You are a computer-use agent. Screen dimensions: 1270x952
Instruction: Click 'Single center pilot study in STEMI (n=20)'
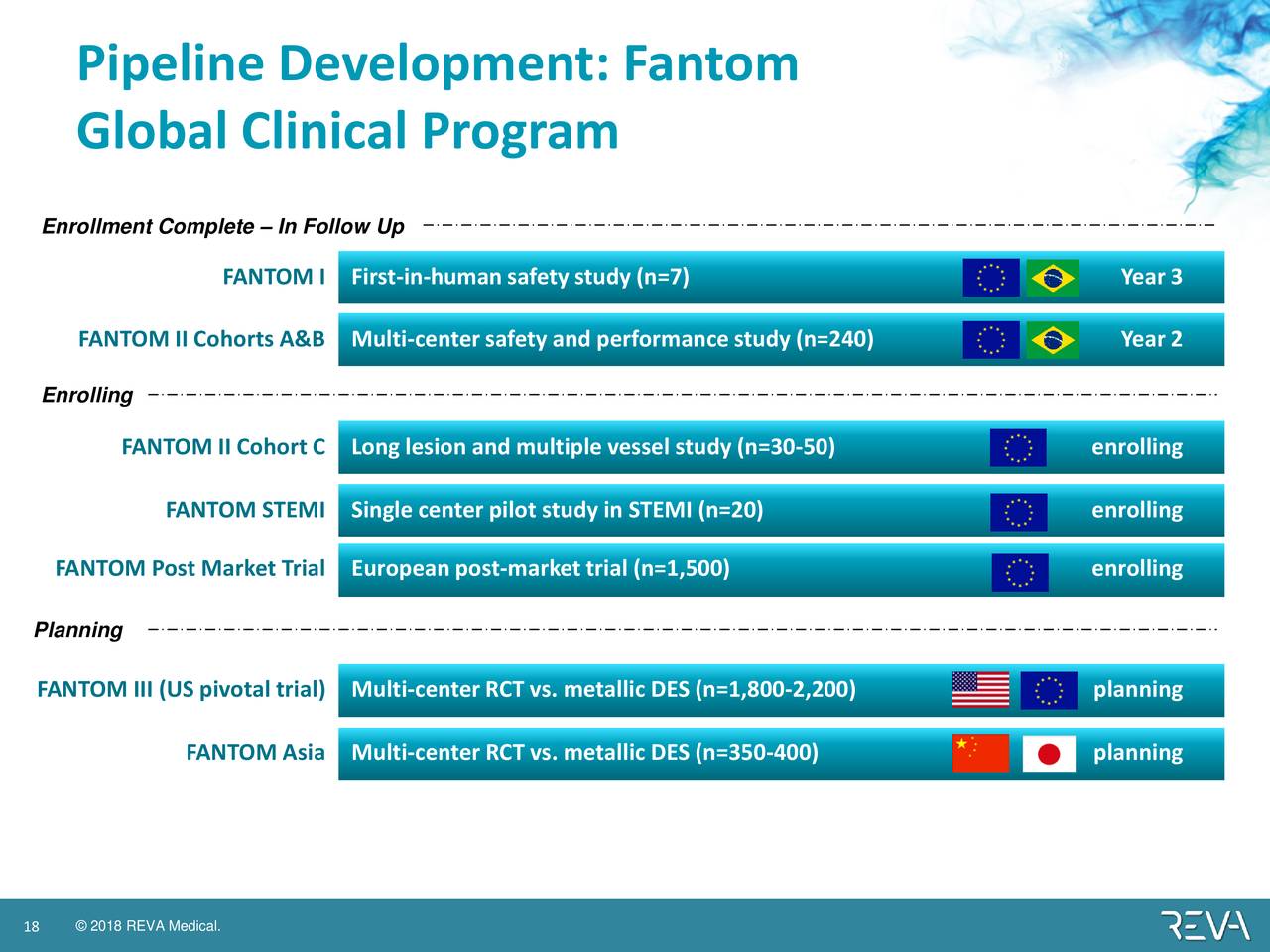(558, 511)
